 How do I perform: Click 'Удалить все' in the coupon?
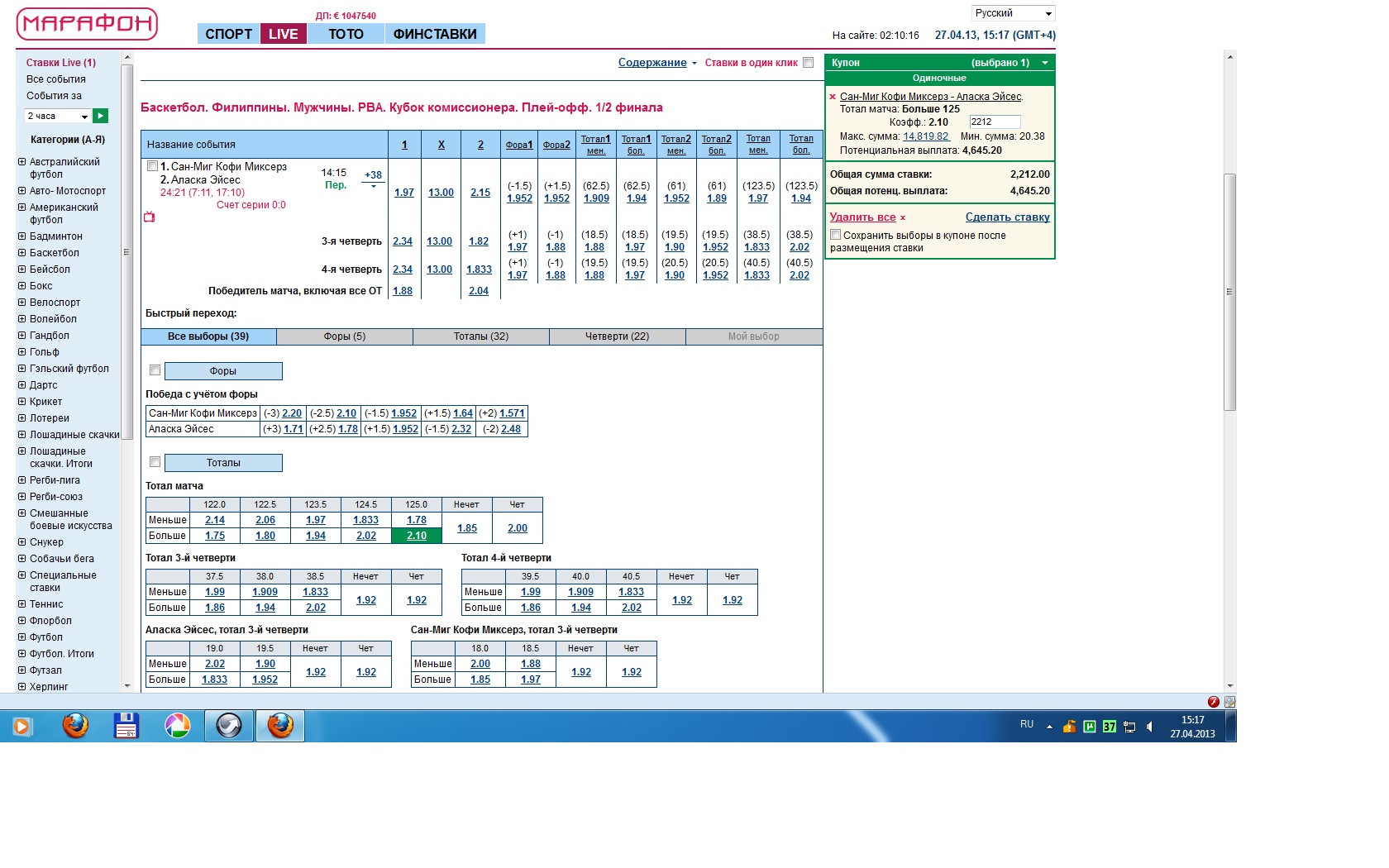[863, 217]
